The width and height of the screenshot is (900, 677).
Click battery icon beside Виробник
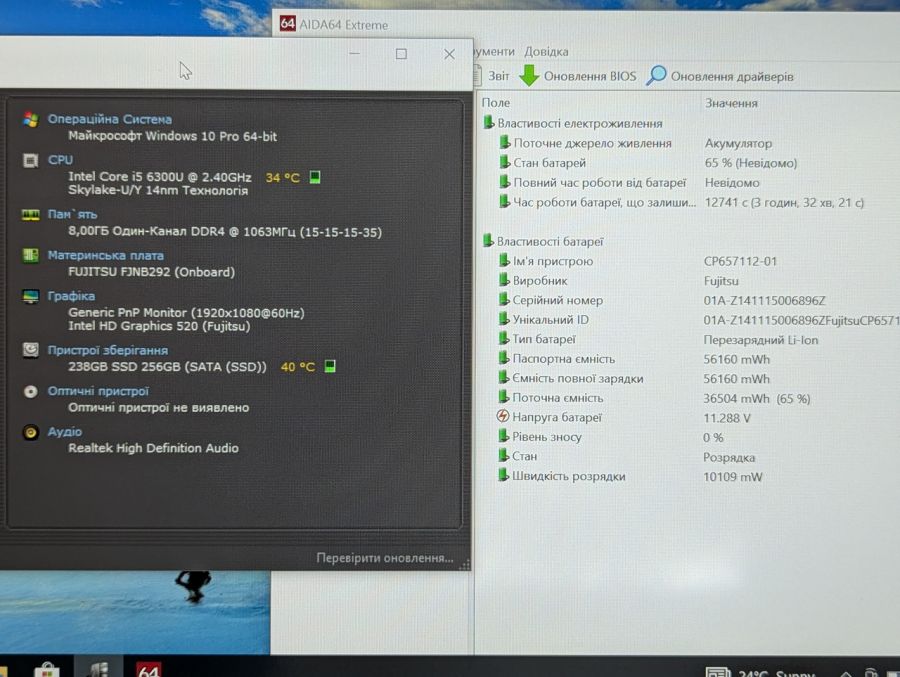[504, 280]
